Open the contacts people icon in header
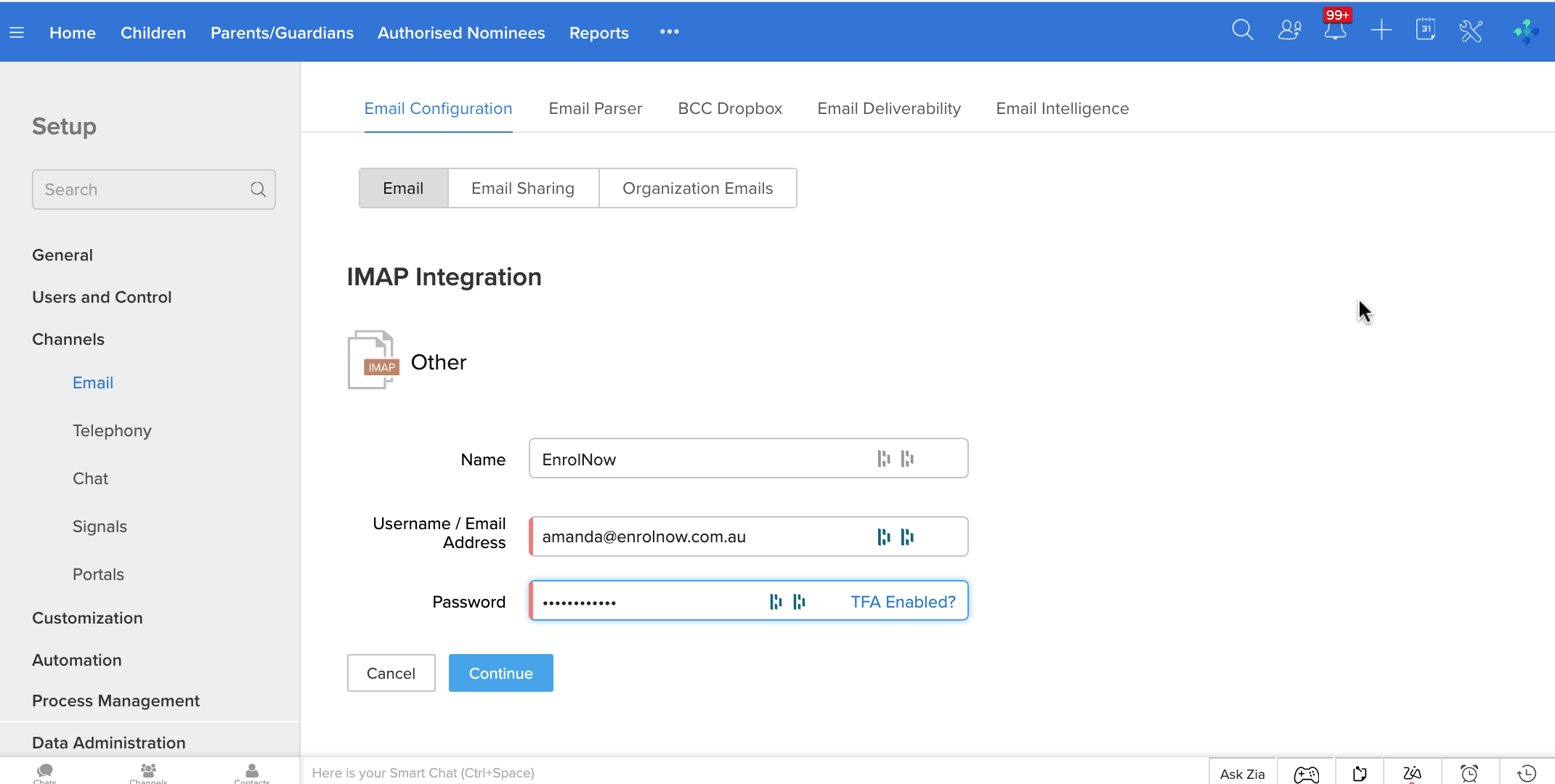Screen dimensions: 1555x784 pyautogui.click(x=1289, y=30)
